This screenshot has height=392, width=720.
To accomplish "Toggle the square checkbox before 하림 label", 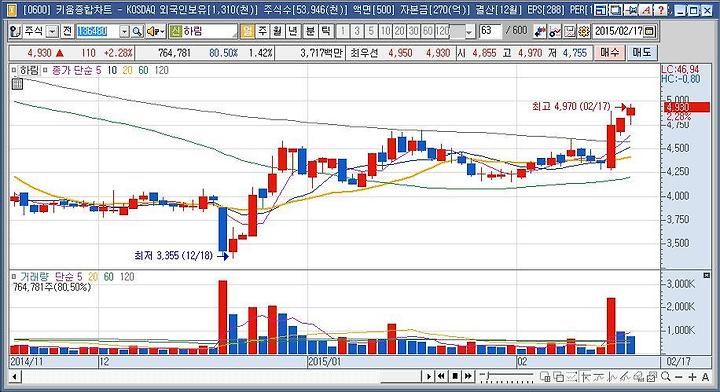I will point(14,70).
